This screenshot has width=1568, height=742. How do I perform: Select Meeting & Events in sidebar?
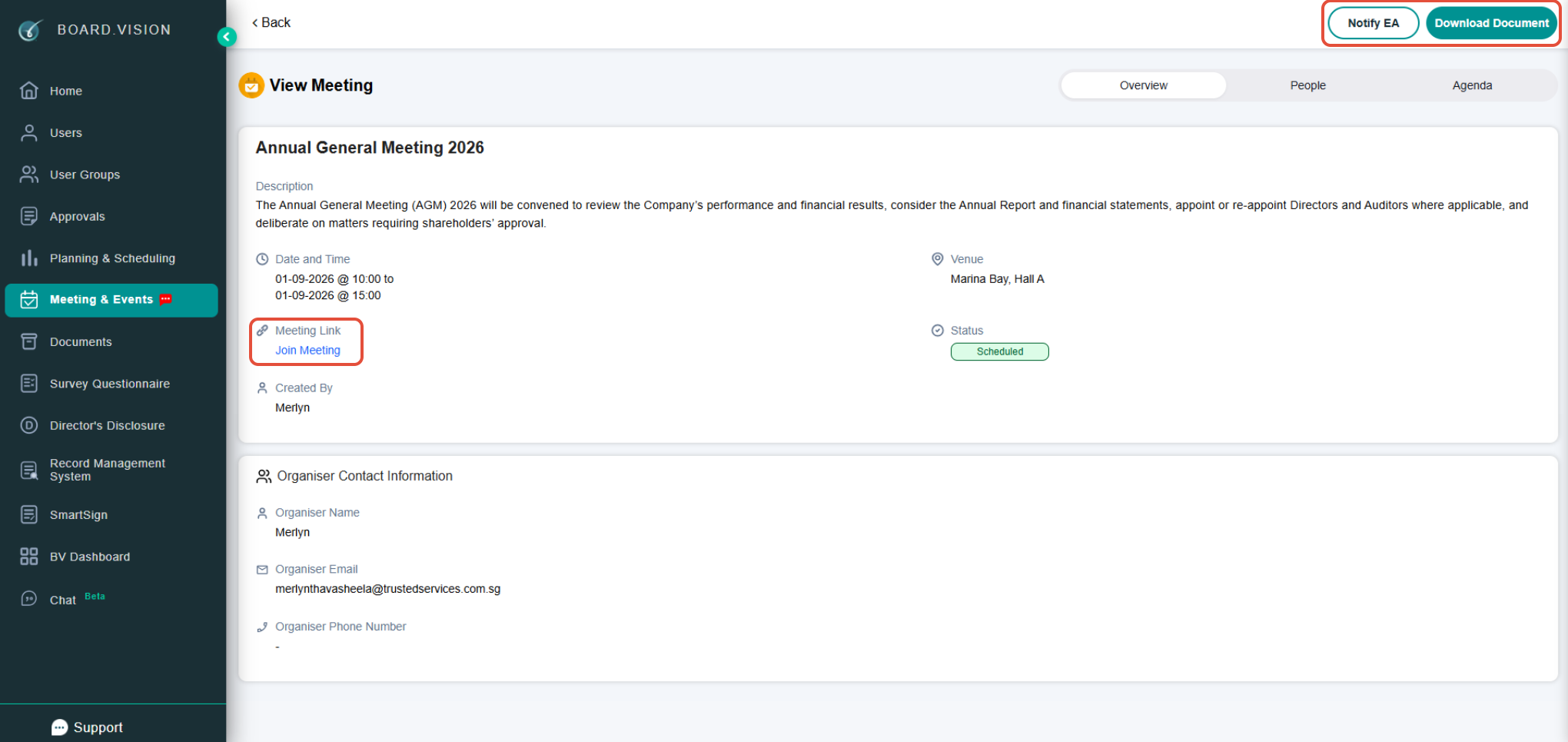click(111, 300)
